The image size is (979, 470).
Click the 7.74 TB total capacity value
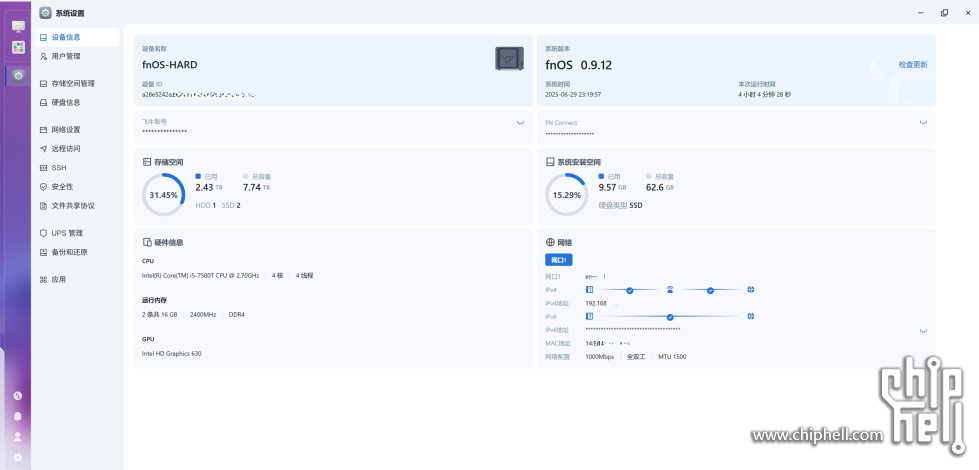coord(257,187)
